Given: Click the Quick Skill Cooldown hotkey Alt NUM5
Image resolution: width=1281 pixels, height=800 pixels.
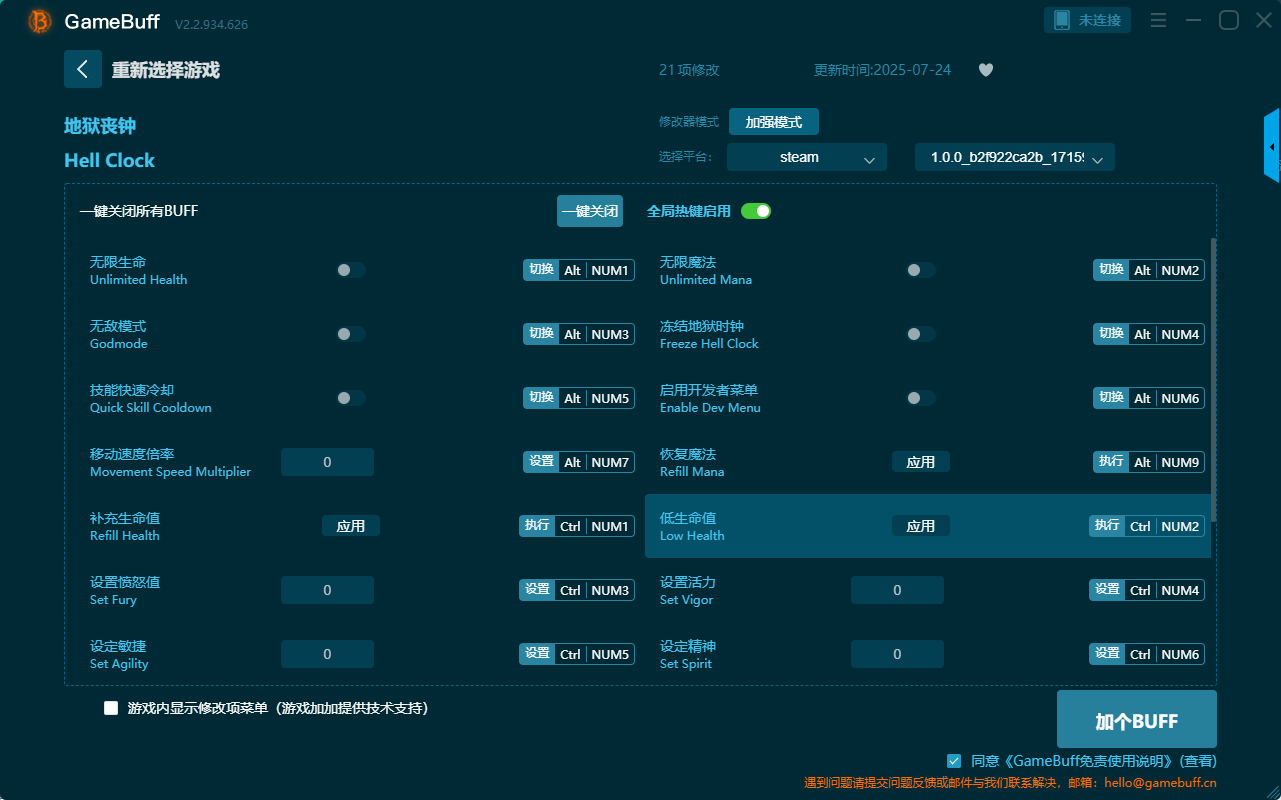Looking at the screenshot, I should (579, 398).
